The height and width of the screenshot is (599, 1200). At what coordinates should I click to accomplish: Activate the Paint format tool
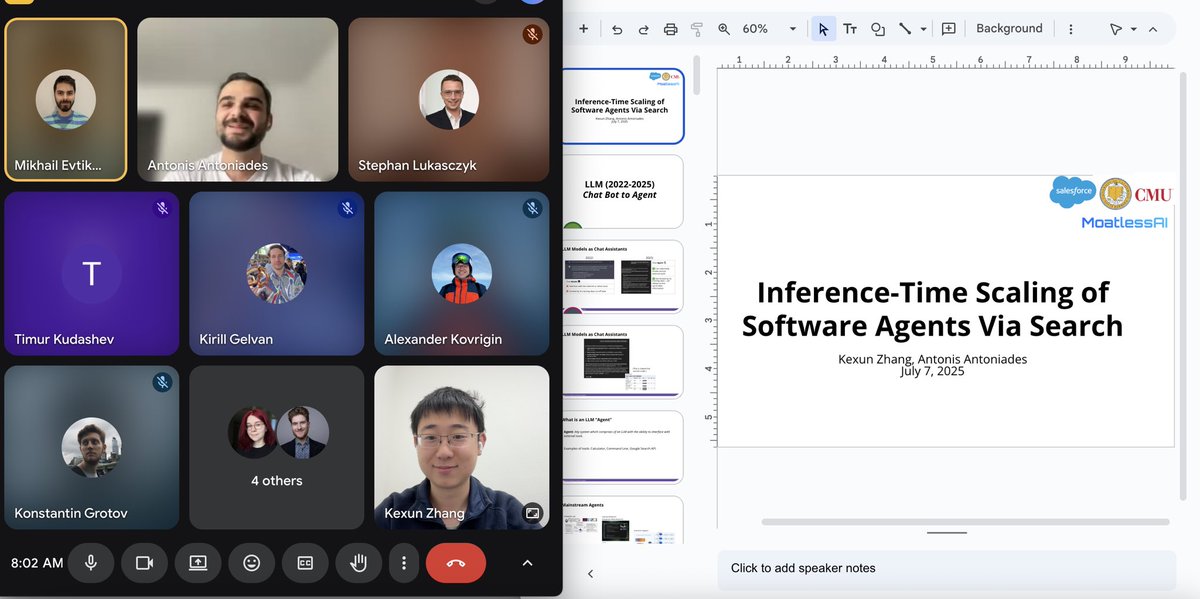pos(697,29)
